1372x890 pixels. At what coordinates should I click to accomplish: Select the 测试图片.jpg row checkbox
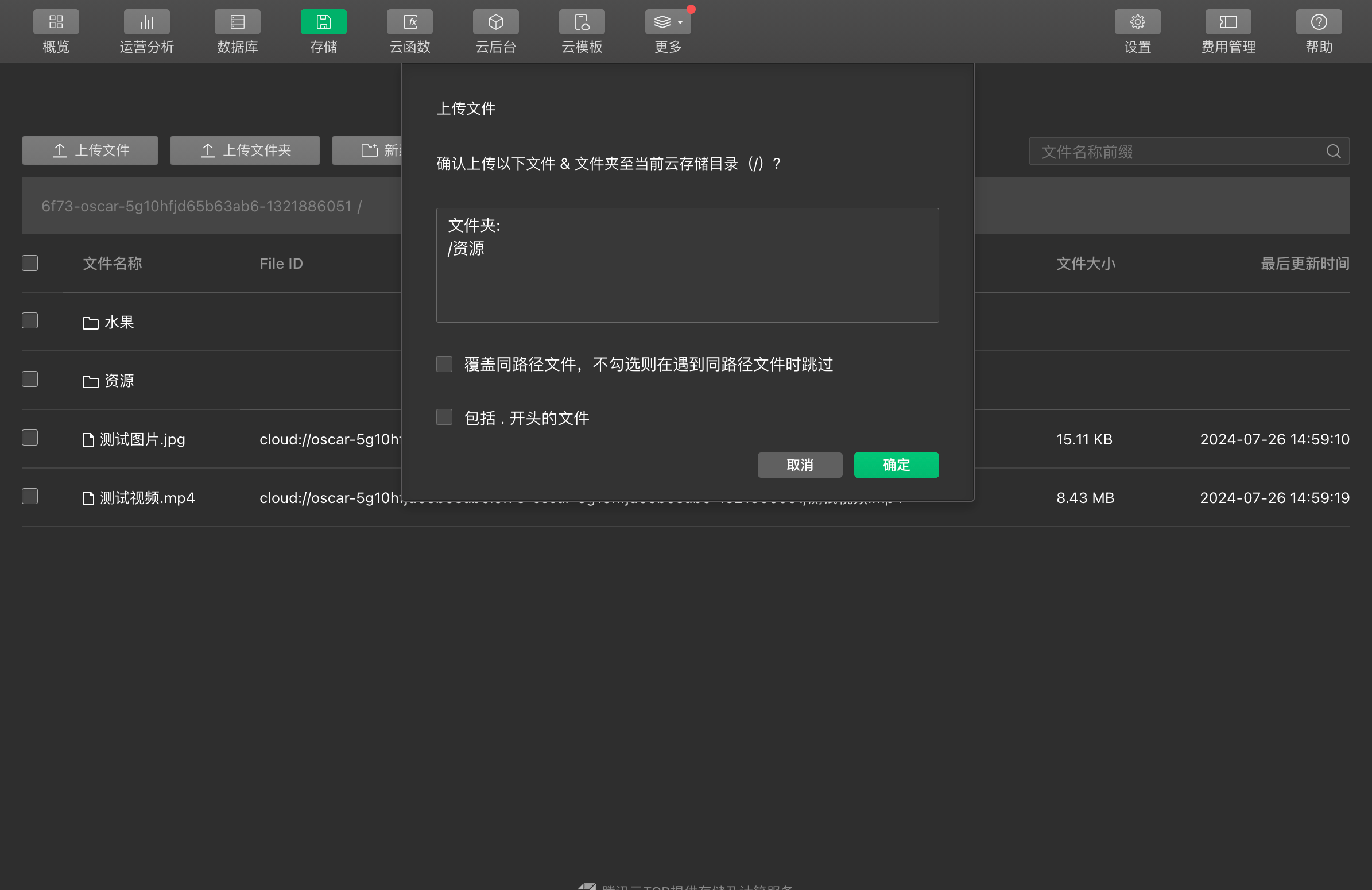(30, 438)
